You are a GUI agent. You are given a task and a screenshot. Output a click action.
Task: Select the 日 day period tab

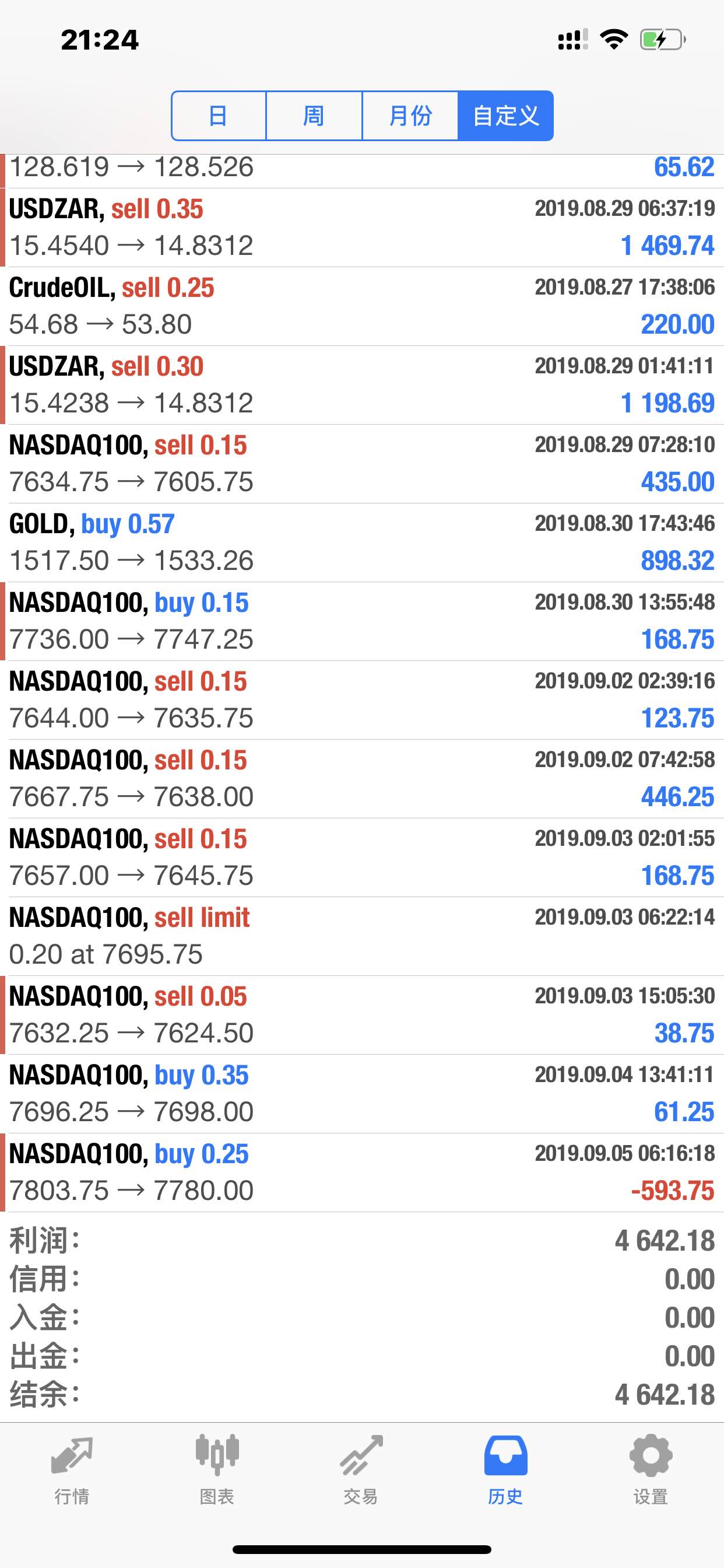tap(219, 116)
